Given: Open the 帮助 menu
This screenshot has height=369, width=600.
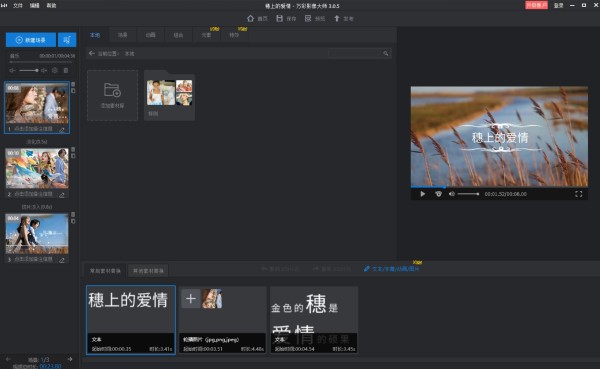Looking at the screenshot, I should tap(51, 5).
